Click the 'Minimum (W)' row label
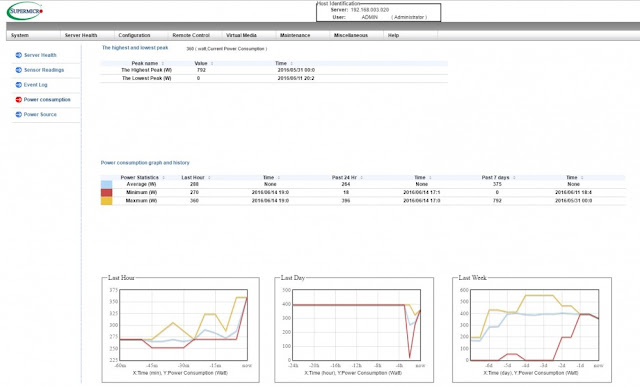This screenshot has width=640, height=387. [x=142, y=193]
